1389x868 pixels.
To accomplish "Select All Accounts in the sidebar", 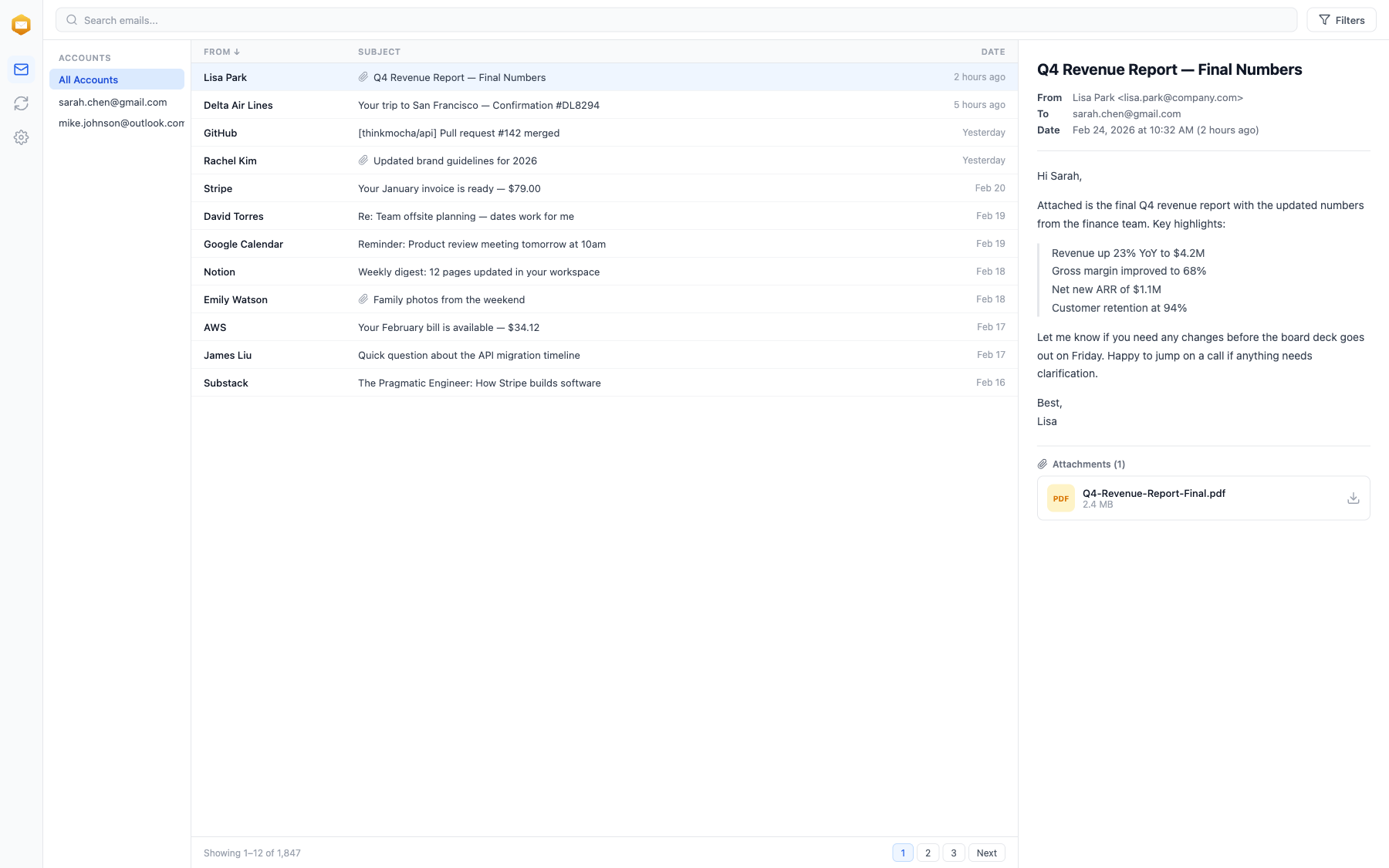I will (x=89, y=79).
